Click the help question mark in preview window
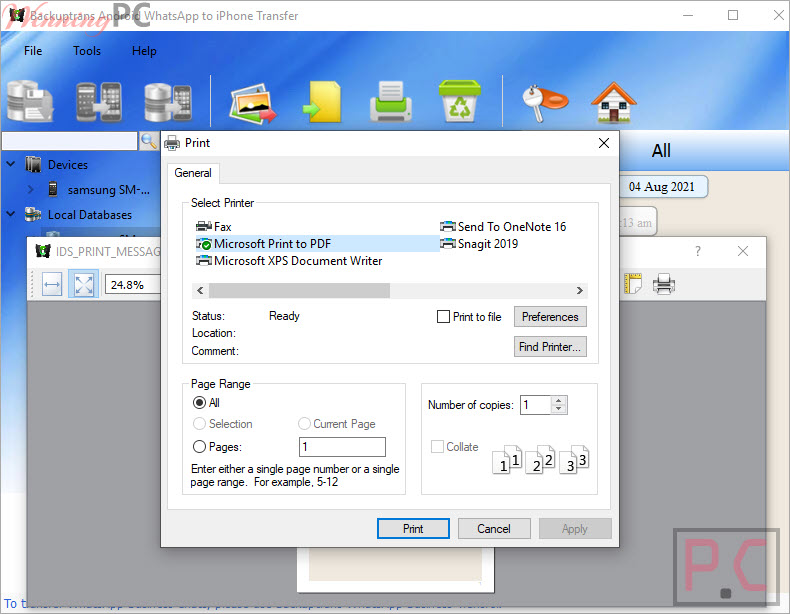Image resolution: width=790 pixels, height=614 pixels. tap(698, 251)
